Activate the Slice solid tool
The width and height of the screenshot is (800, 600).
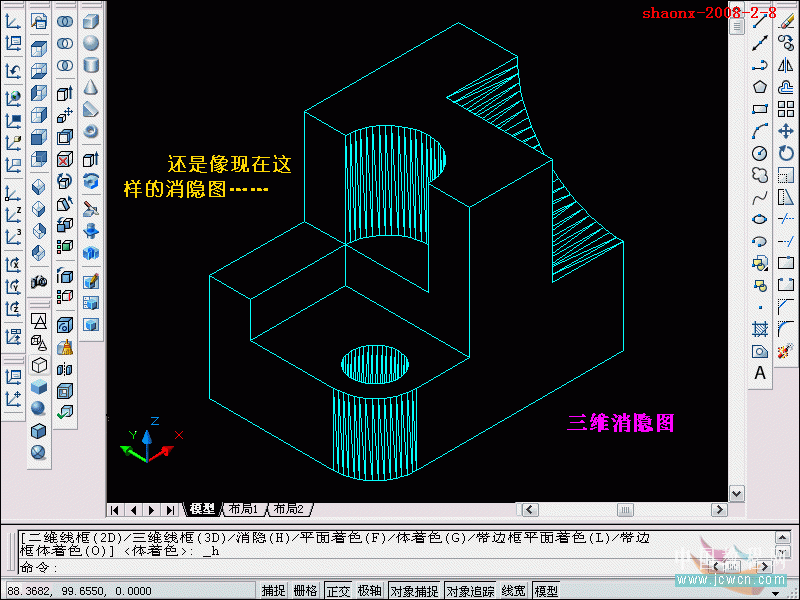click(91, 208)
